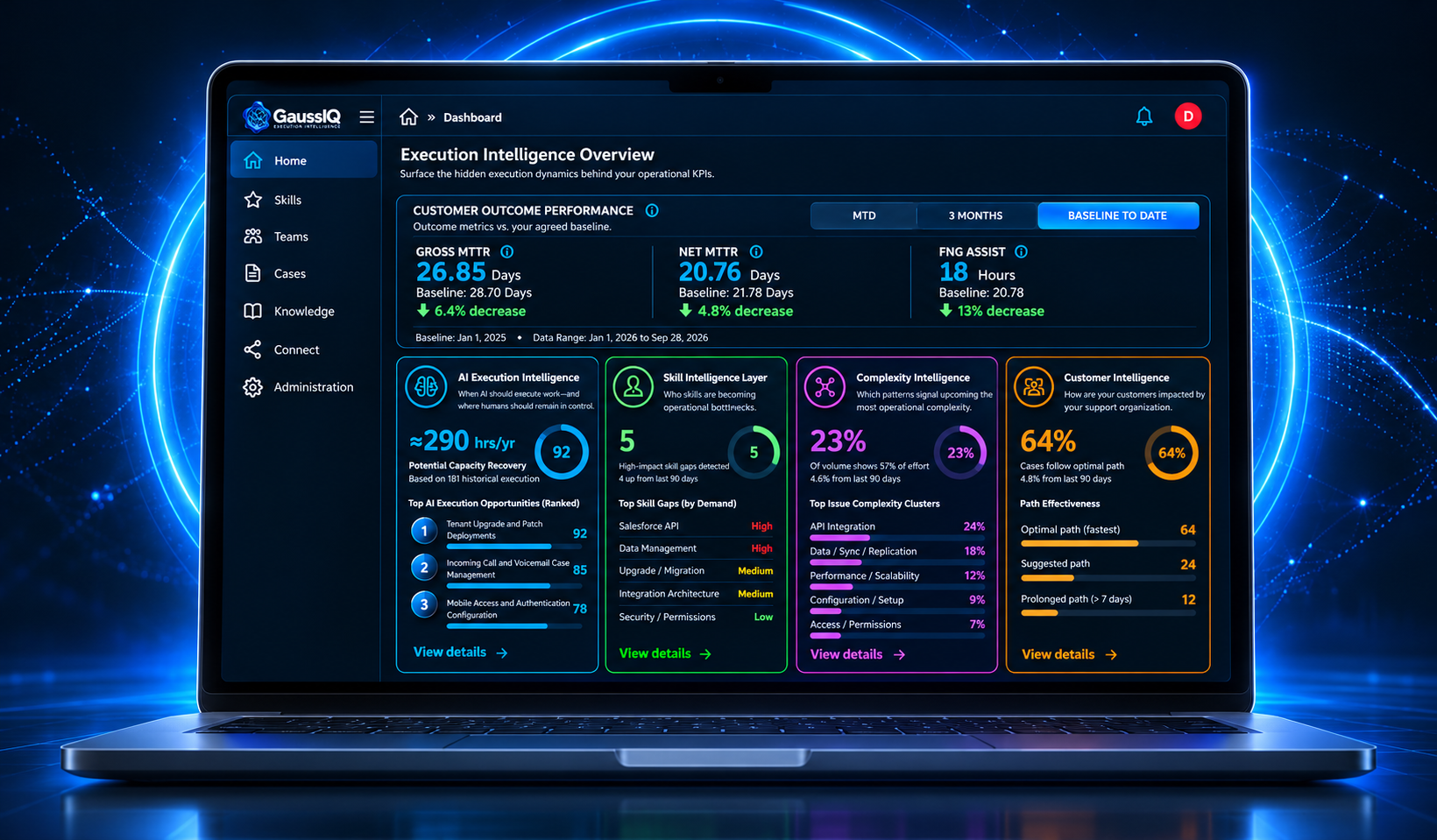Viewport: 1437px width, 840px height.
Task: Click the AI Execution Intelligence brain icon
Action: tap(427, 387)
